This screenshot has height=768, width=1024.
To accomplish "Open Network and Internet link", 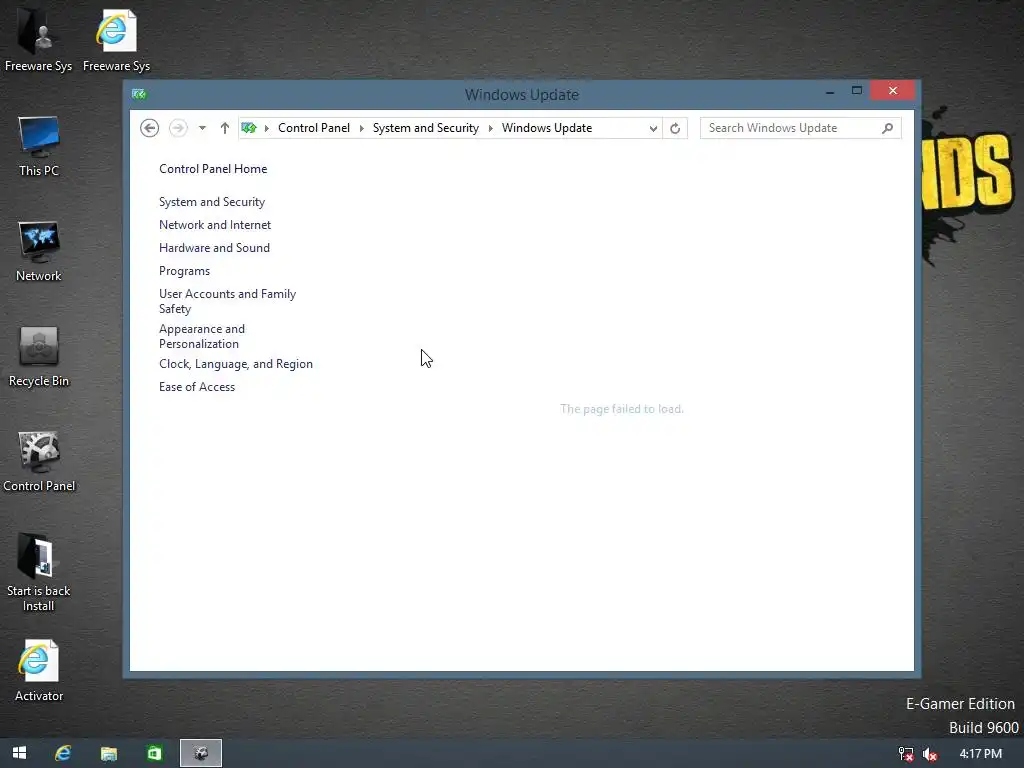I will tap(215, 225).
